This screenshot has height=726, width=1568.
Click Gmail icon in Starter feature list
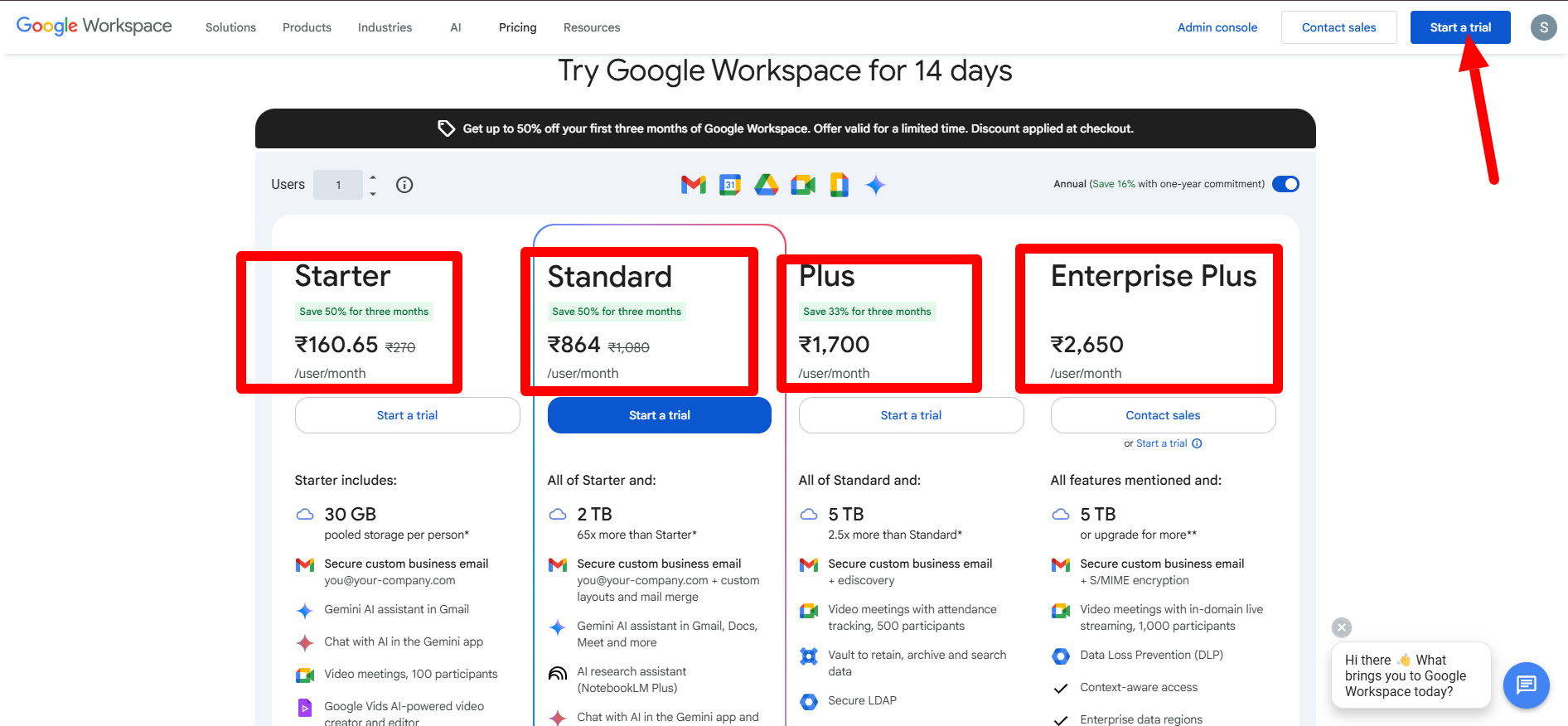(305, 564)
